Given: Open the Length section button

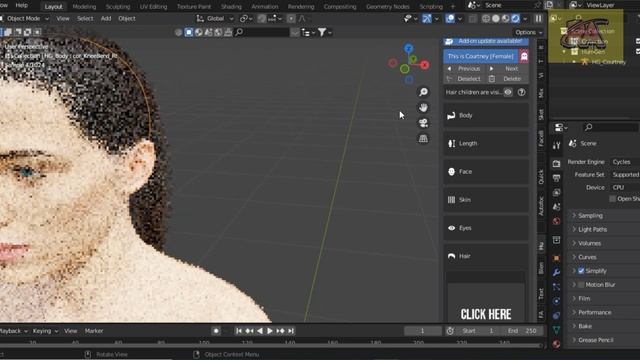Looking at the screenshot, I should coord(486,143).
